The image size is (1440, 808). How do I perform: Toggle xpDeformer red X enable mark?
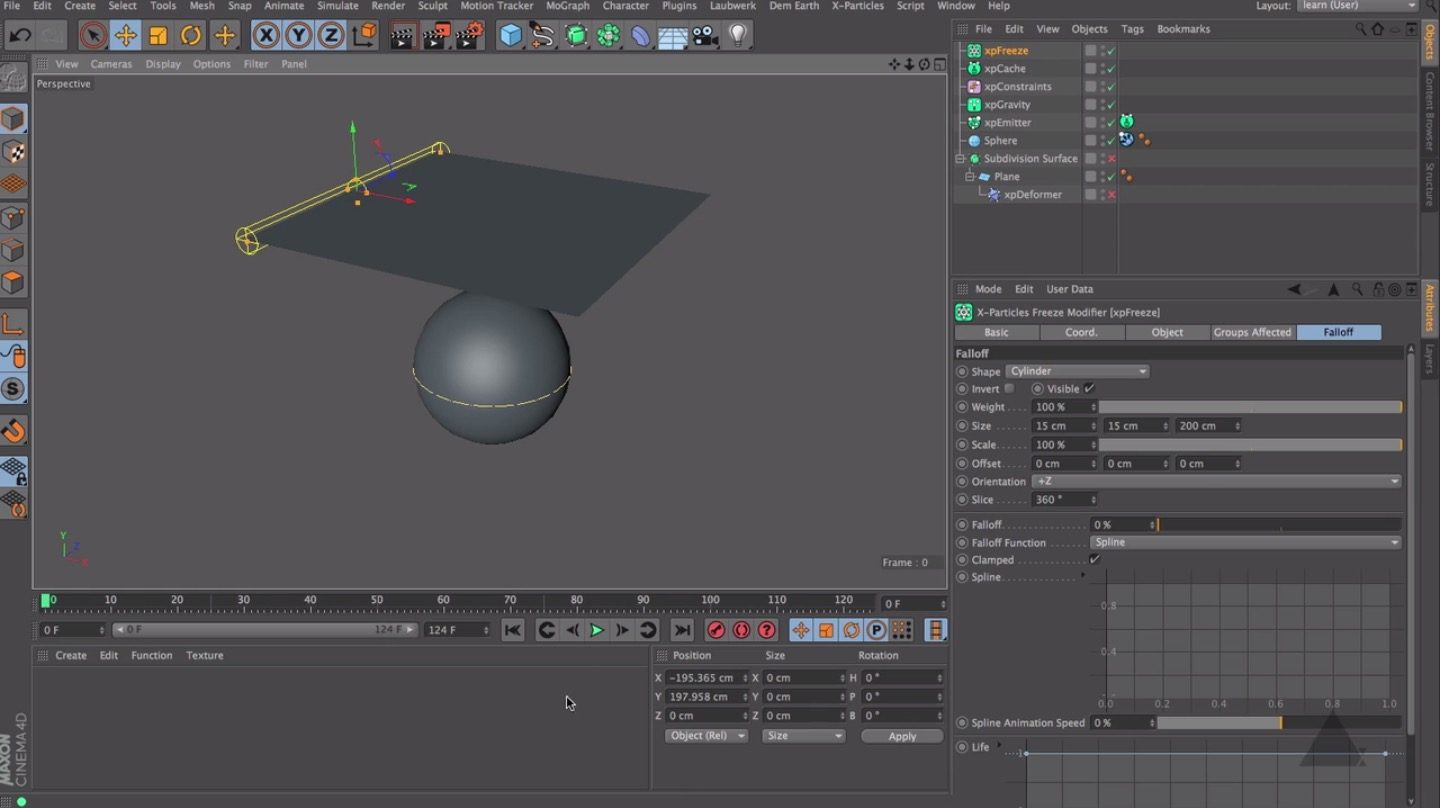(x=1111, y=195)
